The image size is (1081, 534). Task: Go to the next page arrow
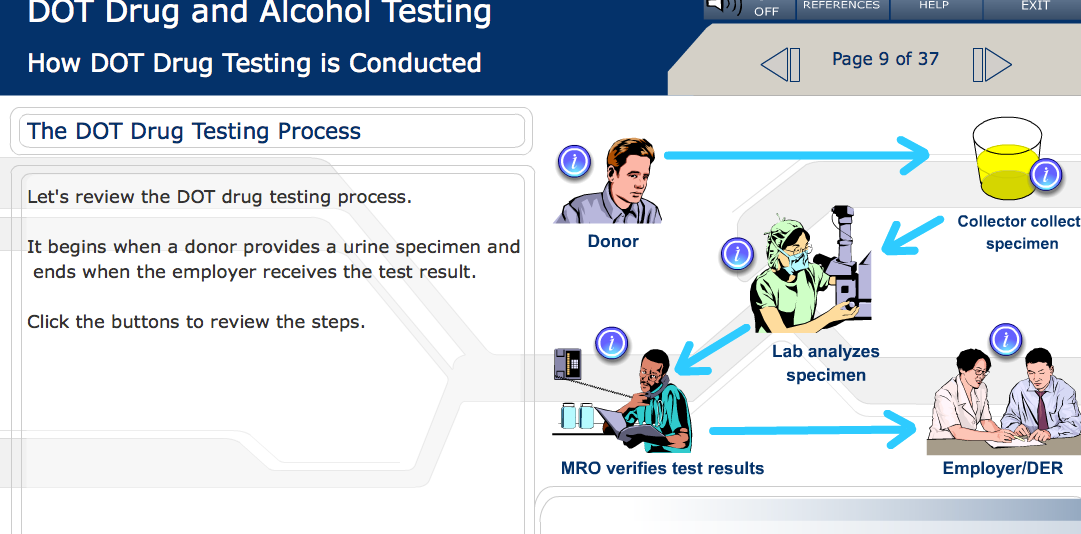click(x=991, y=65)
